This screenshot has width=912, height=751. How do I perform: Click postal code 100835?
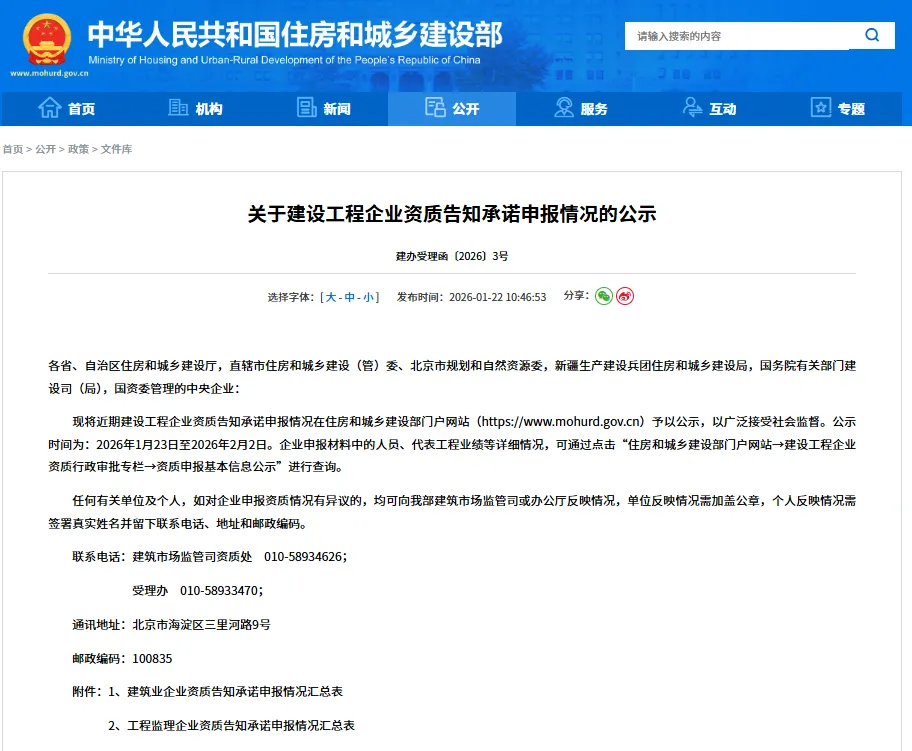pyautogui.click(x=152, y=659)
